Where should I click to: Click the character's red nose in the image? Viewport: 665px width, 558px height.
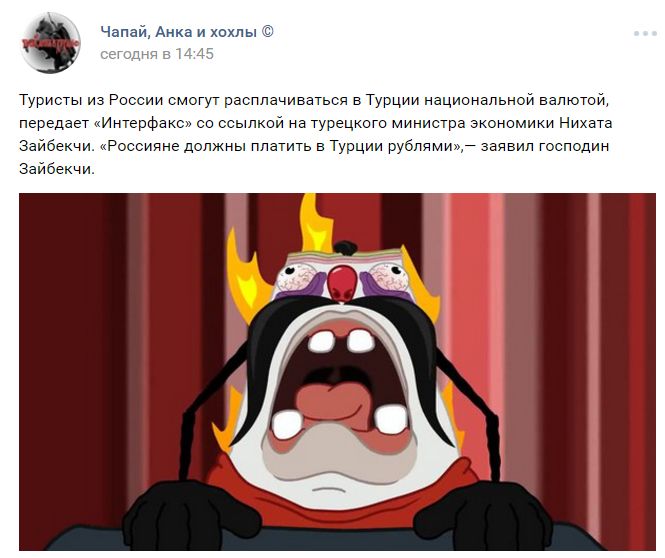(x=342, y=283)
